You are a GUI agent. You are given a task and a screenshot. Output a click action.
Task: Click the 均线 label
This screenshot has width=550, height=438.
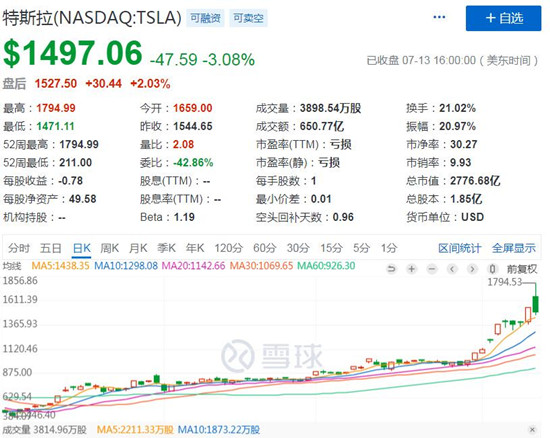(12, 266)
